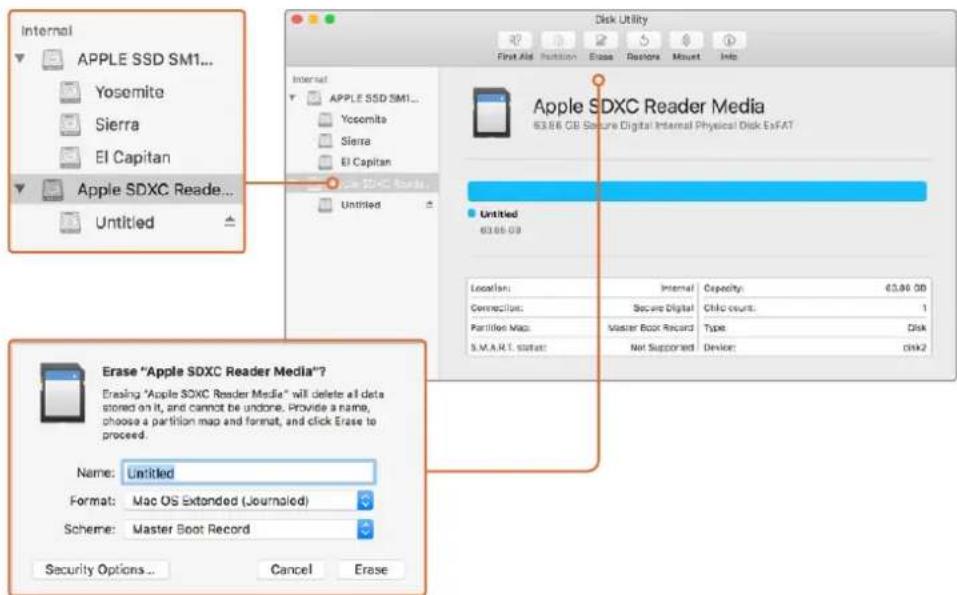Click the Capacity value in the info table
Viewport: 957px width, 595px height.
[x=906, y=288]
